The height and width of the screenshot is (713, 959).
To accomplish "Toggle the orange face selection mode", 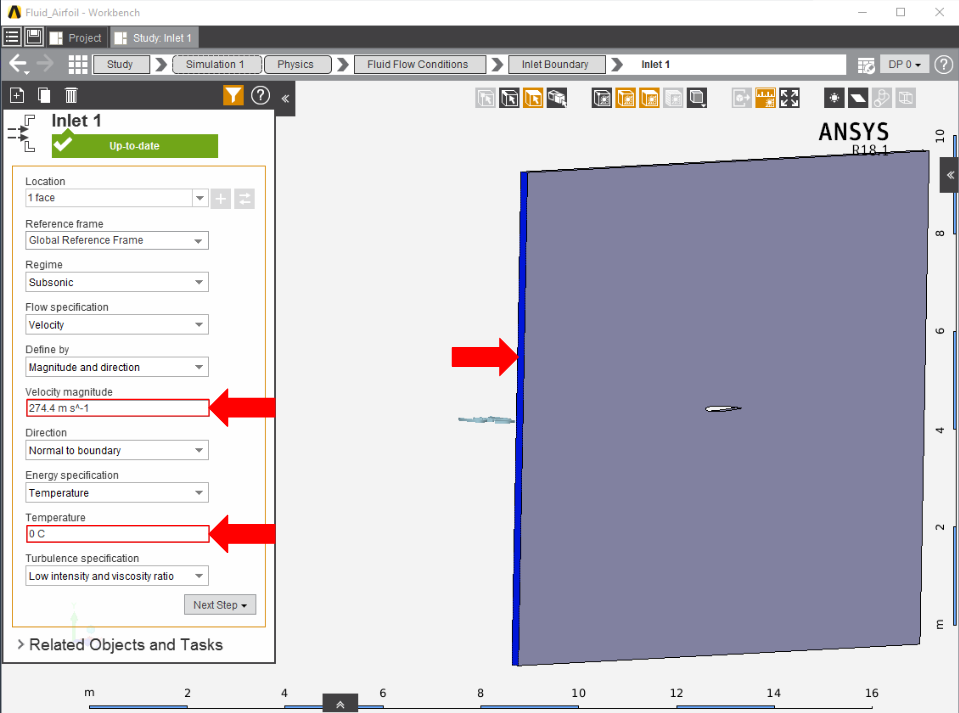I will coord(533,98).
